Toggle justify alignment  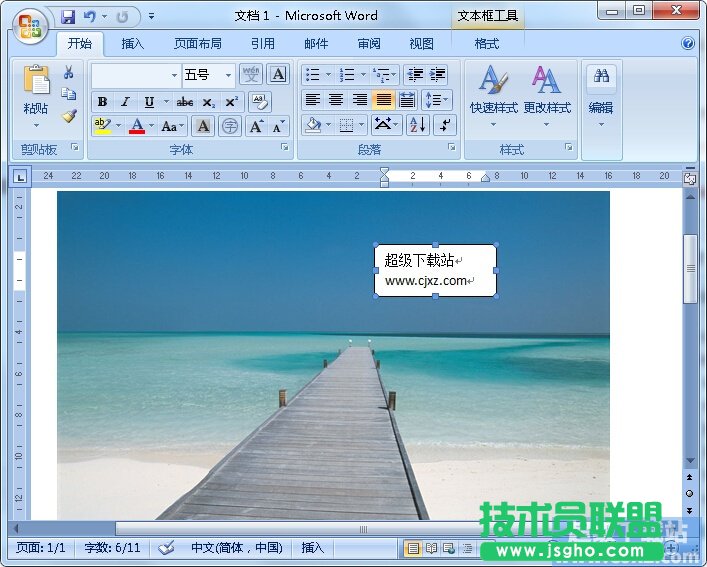pyautogui.click(x=383, y=100)
